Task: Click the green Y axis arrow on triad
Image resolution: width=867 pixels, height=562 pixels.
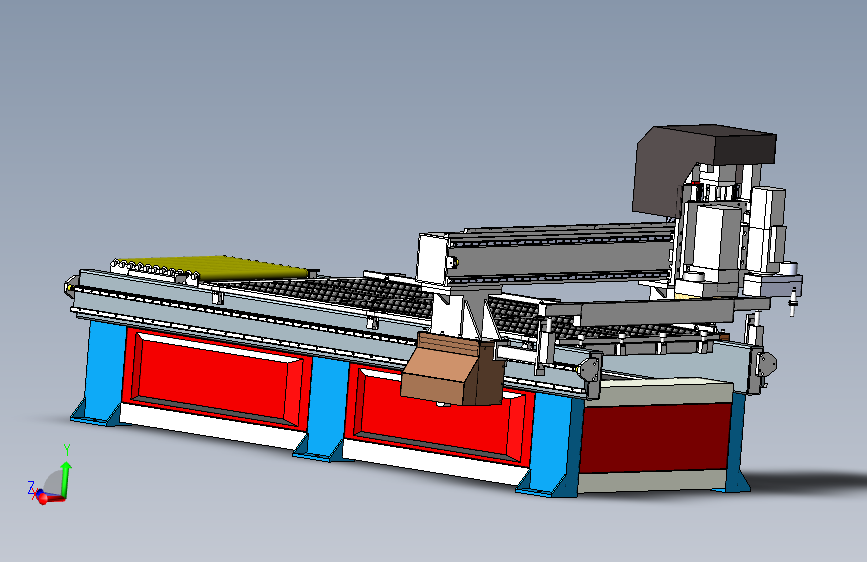Action: pyautogui.click(x=66, y=476)
